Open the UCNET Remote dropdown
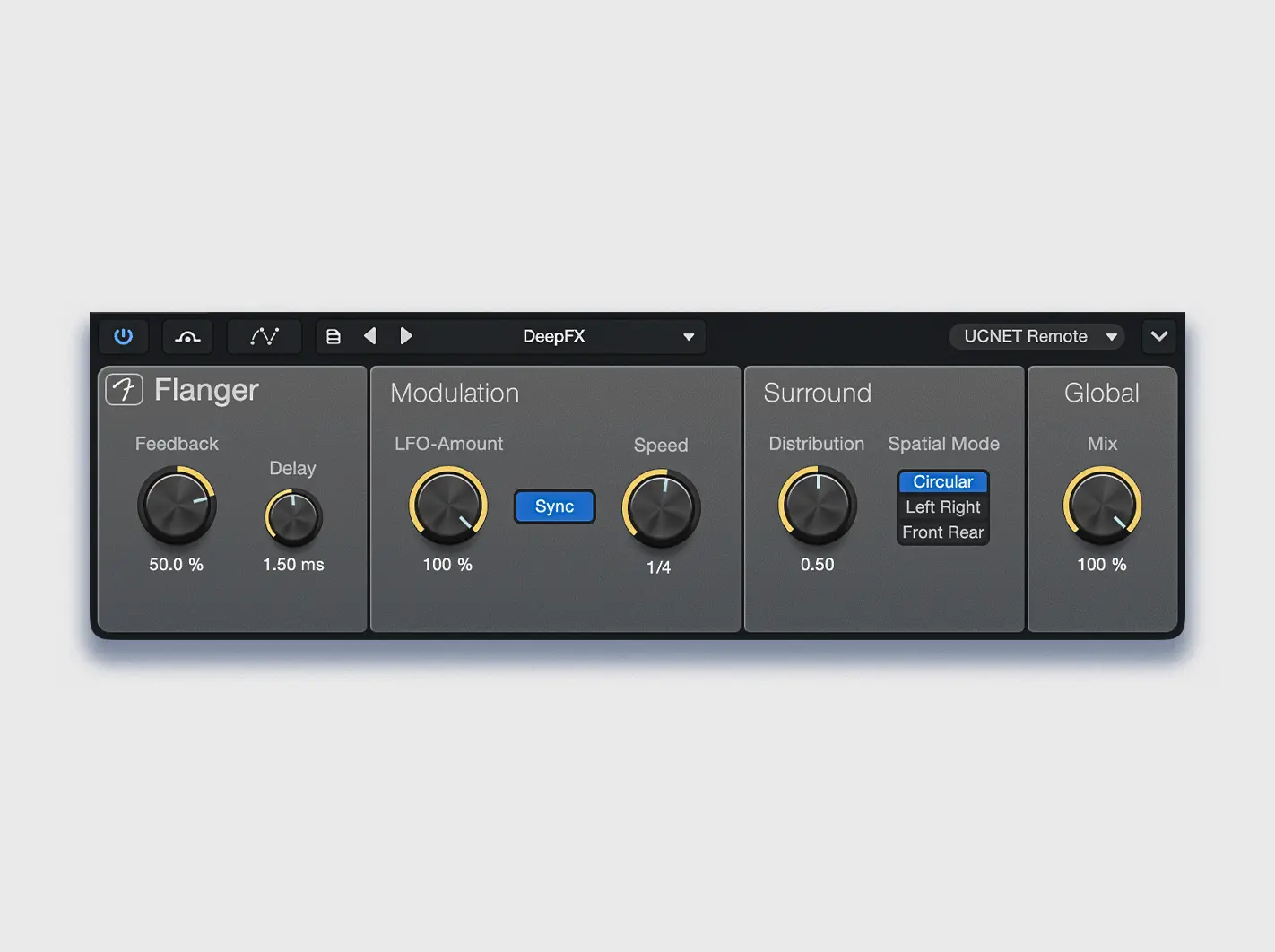 pyautogui.click(x=1036, y=336)
